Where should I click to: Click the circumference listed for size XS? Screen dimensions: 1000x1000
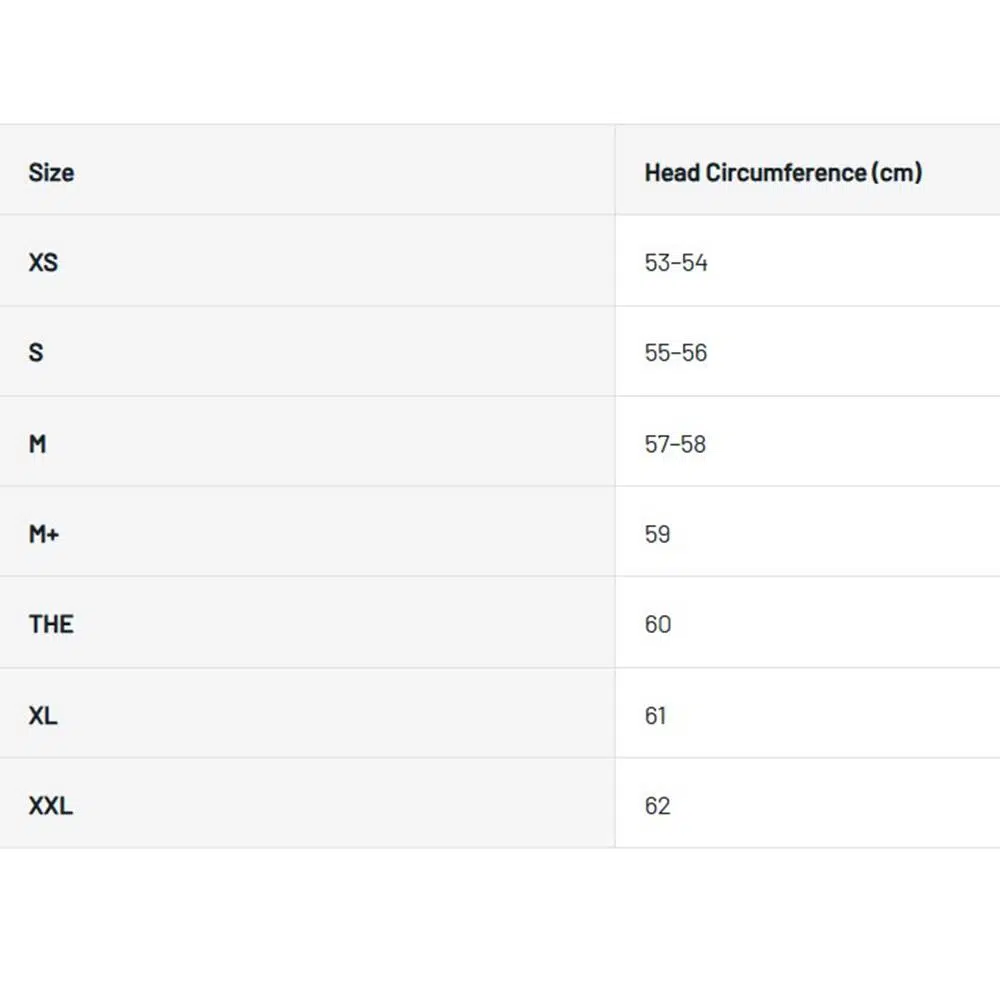[676, 262]
